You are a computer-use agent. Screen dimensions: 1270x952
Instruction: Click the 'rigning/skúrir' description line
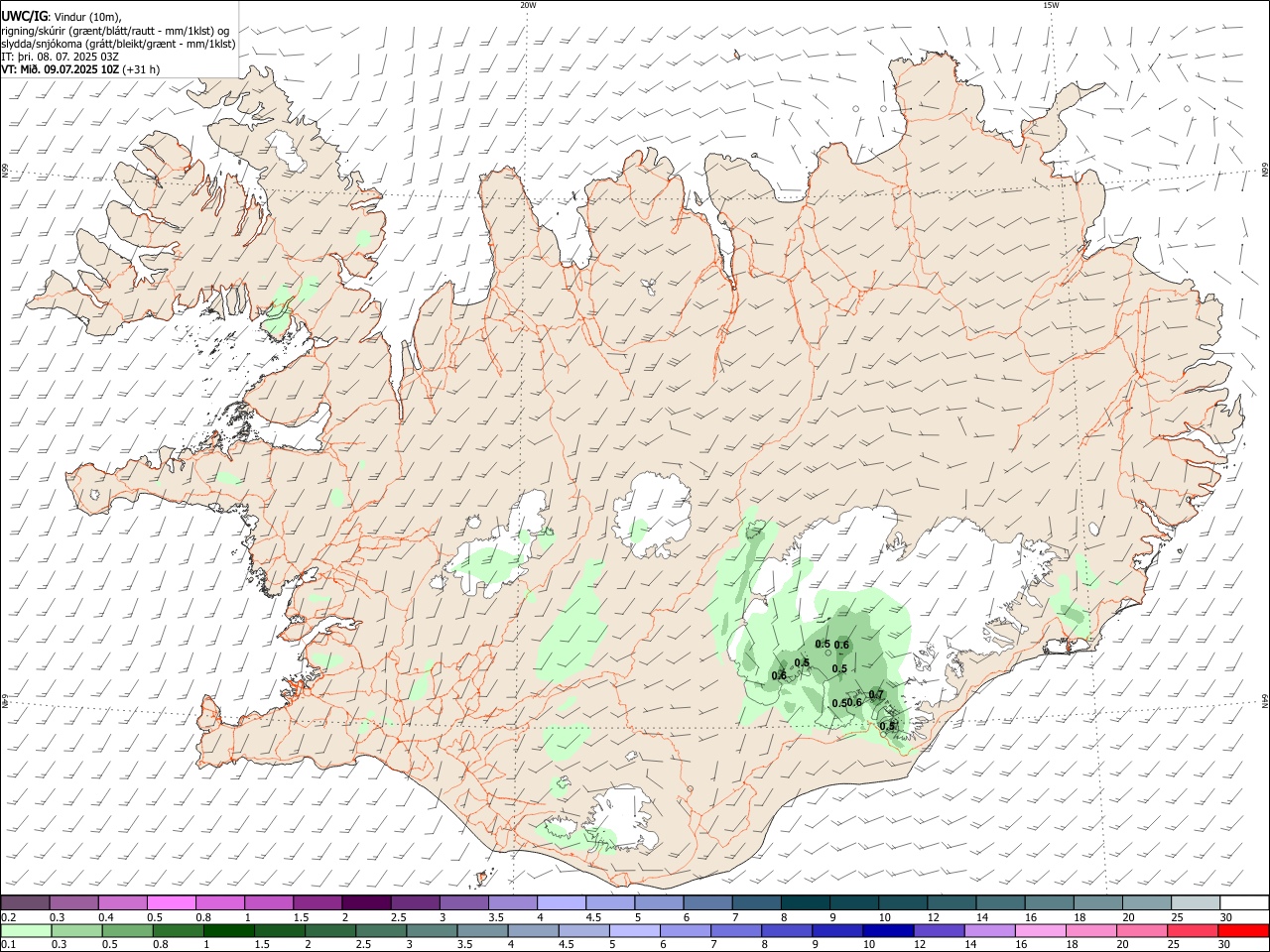click(x=115, y=31)
